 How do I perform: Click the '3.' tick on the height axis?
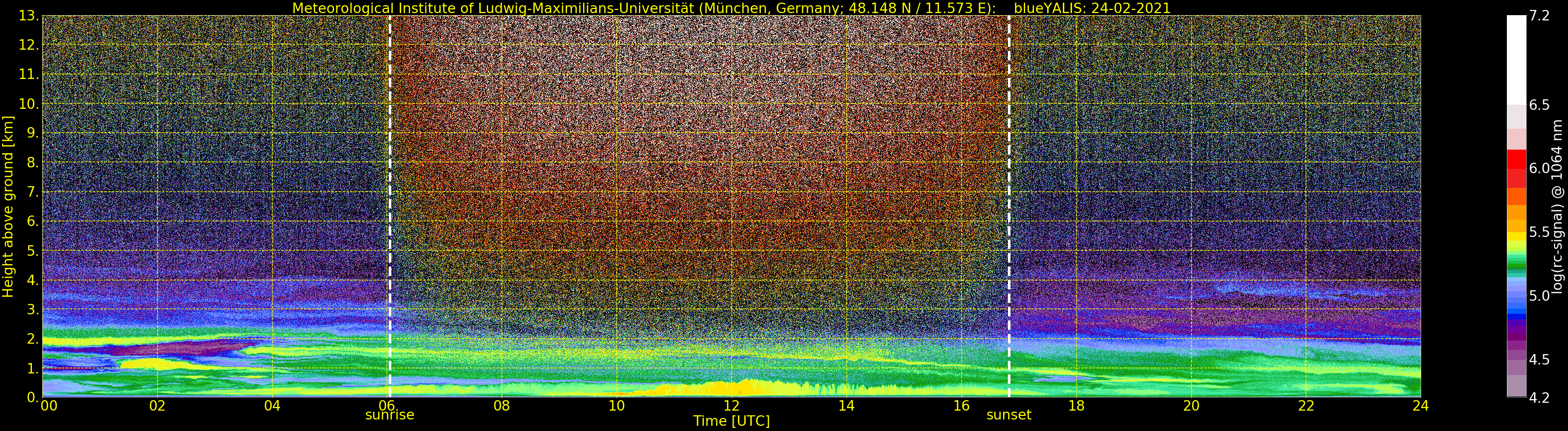click(x=33, y=309)
